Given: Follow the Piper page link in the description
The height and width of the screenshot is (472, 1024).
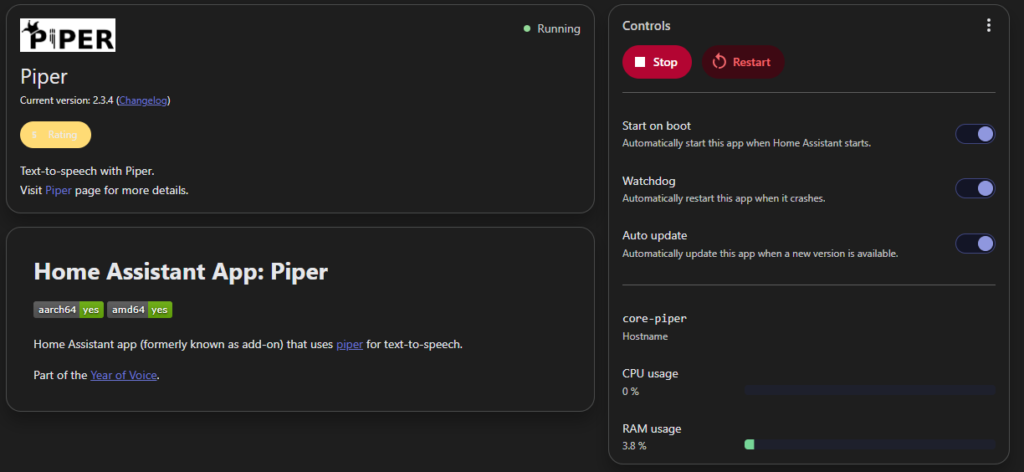Looking at the screenshot, I should coord(58,191).
